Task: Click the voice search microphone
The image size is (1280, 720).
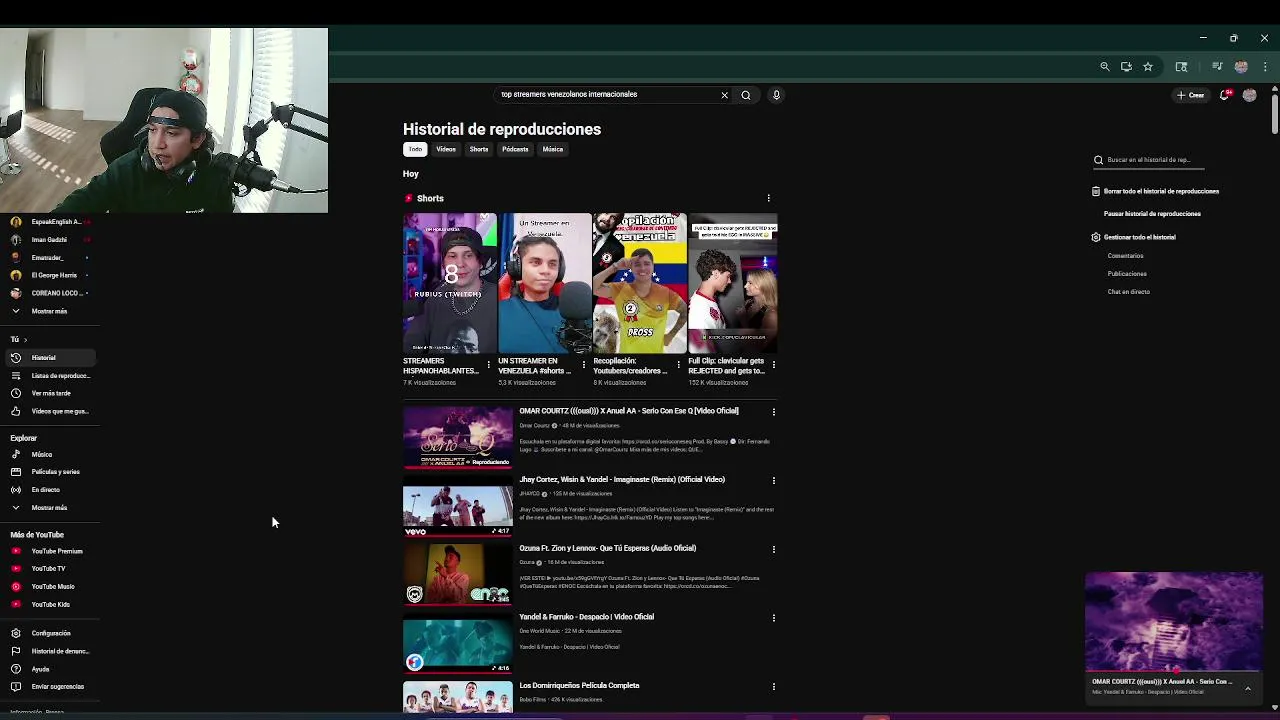Action: (x=776, y=95)
